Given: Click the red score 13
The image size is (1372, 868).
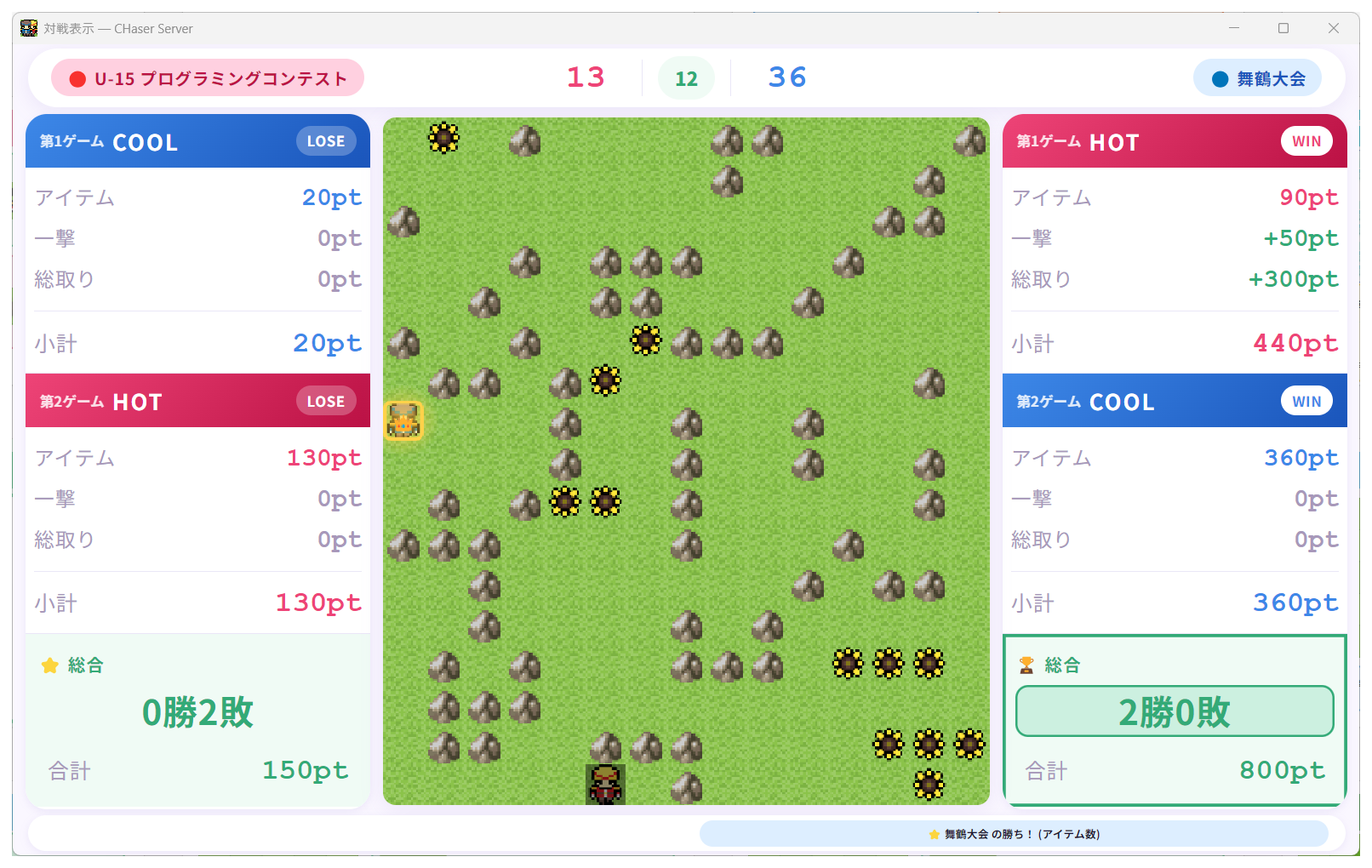Looking at the screenshot, I should pyautogui.click(x=586, y=77).
